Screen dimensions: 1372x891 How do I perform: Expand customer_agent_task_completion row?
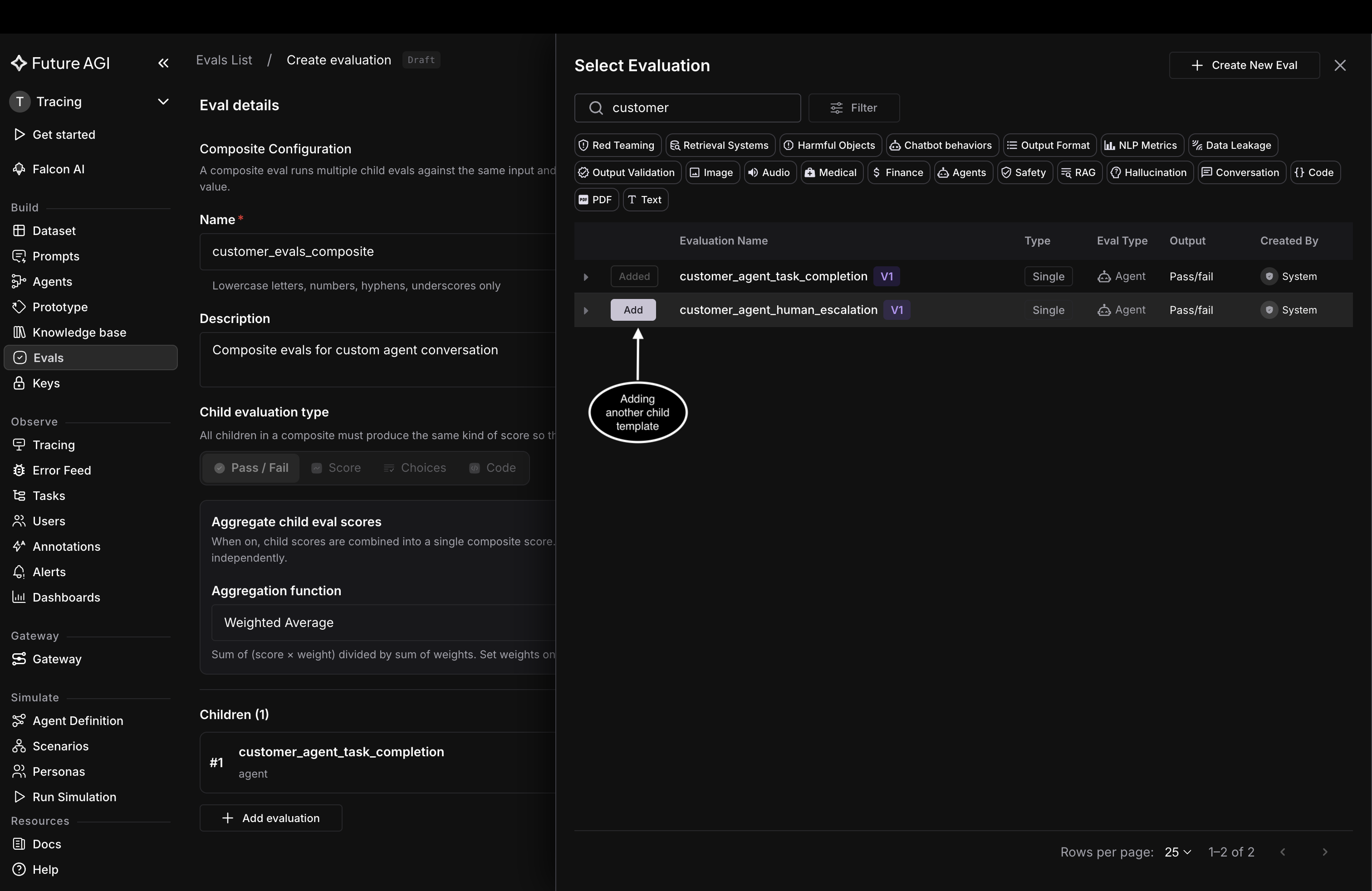586,277
